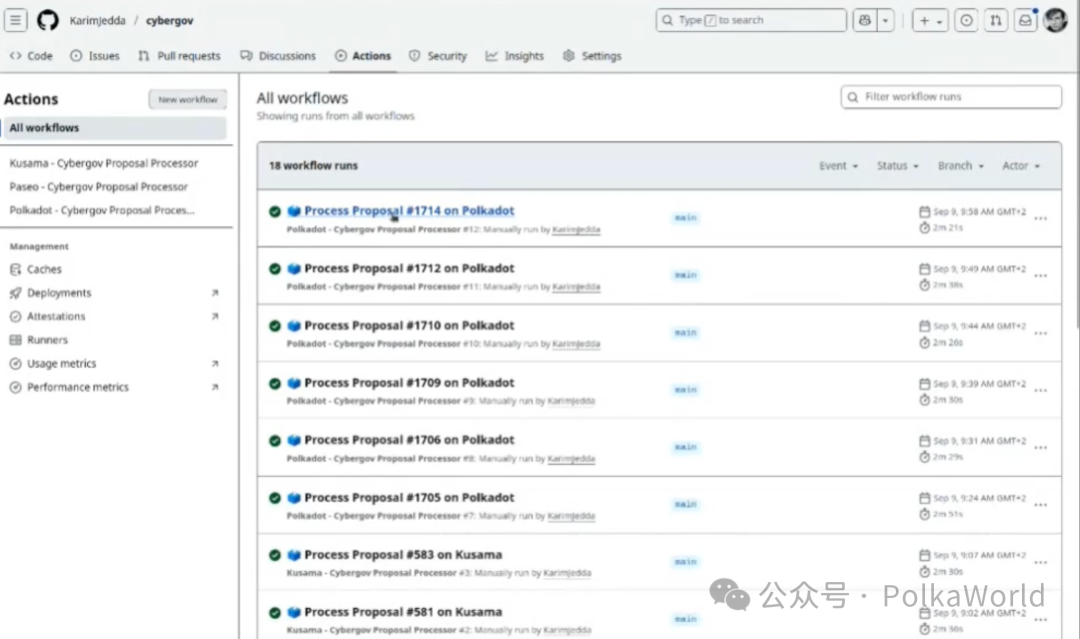Click KarimJedda actor link on #1712 run
The image size is (1080, 639).
(x=576, y=286)
